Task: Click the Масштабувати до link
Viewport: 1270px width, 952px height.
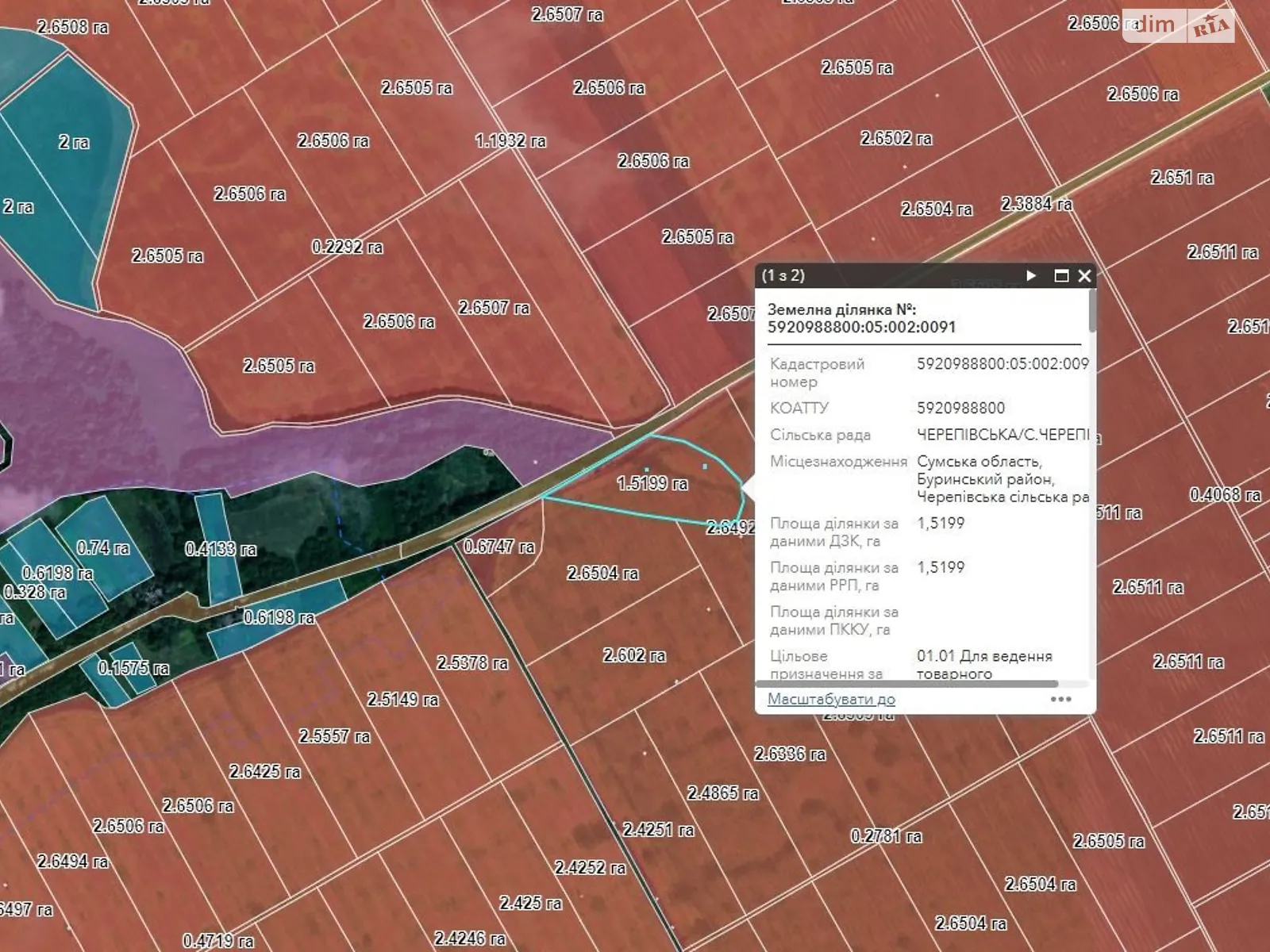Action: point(831,699)
